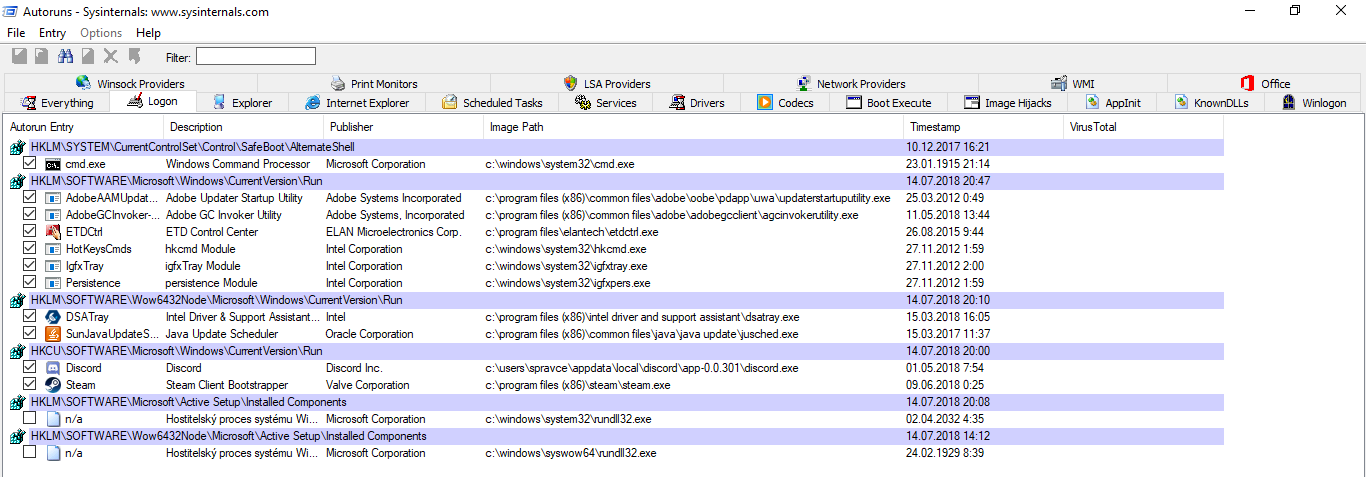Click the Publisher column header
Image resolution: width=1366 pixels, height=477 pixels.
(351, 127)
